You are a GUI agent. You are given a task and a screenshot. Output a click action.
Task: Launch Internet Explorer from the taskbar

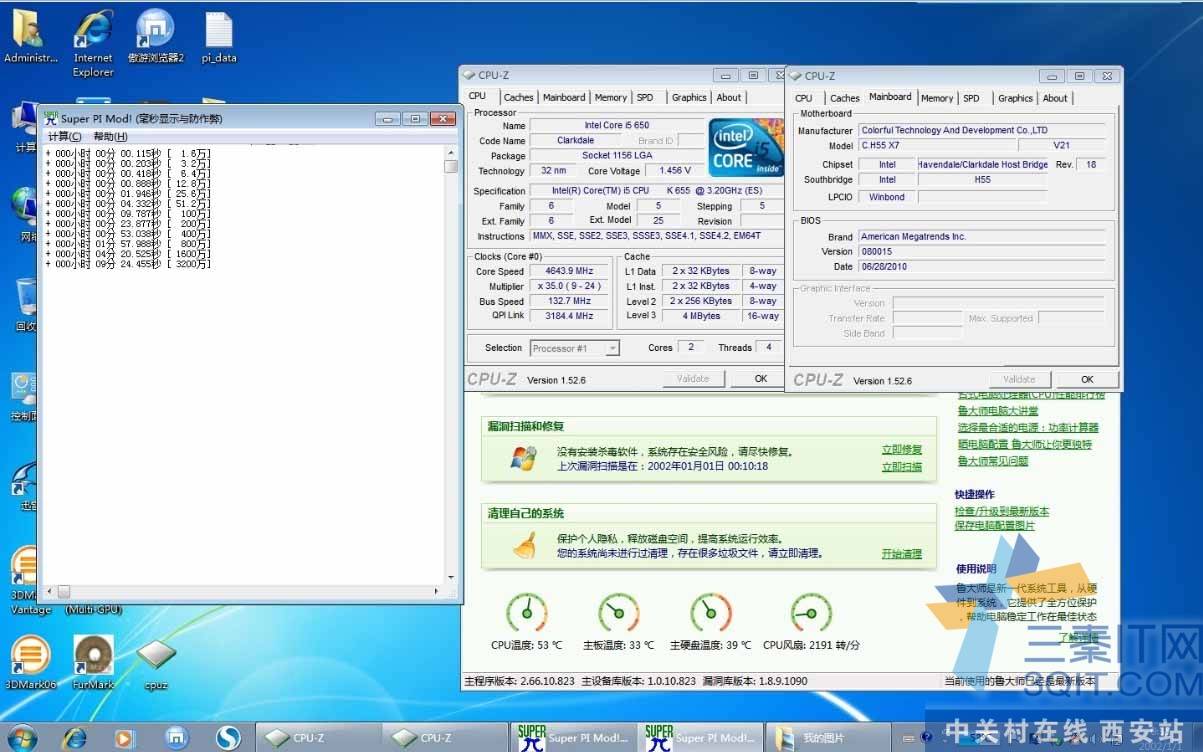(x=74, y=738)
